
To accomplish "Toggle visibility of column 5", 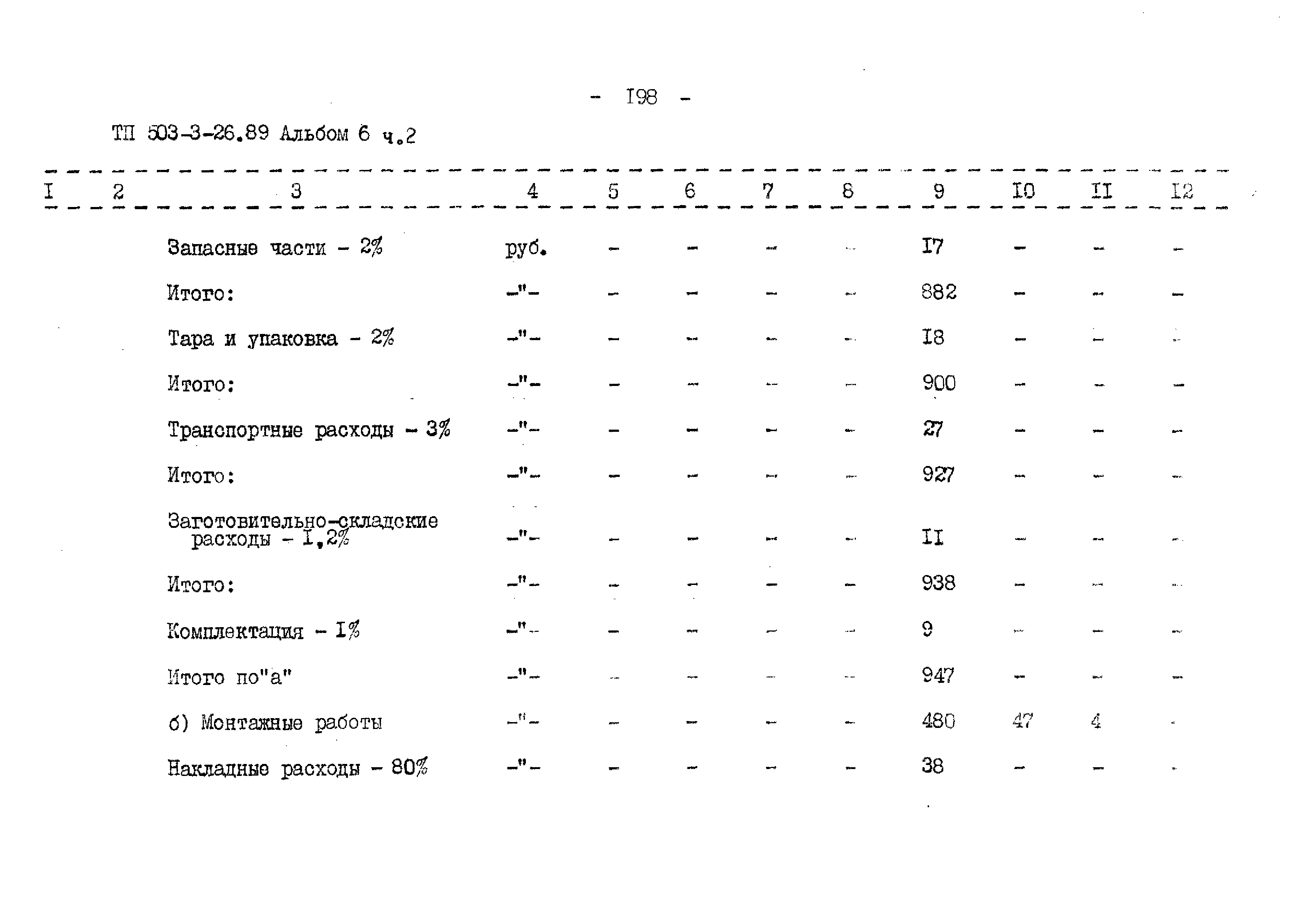I will [x=610, y=189].
